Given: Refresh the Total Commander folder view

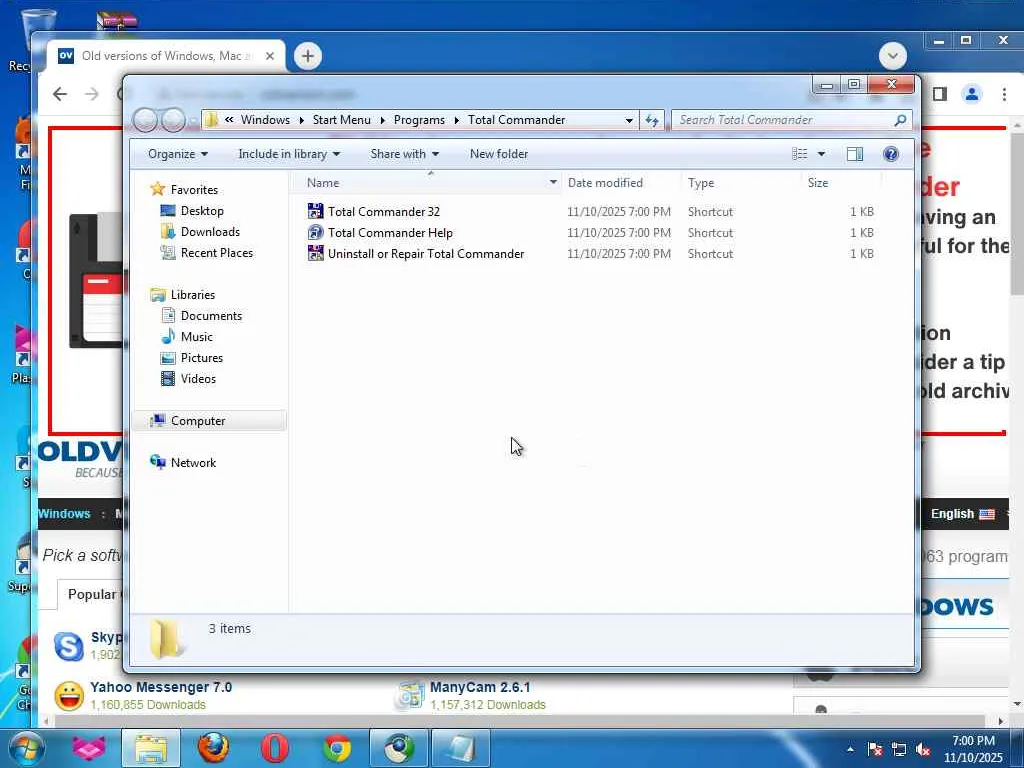Looking at the screenshot, I should 652,120.
